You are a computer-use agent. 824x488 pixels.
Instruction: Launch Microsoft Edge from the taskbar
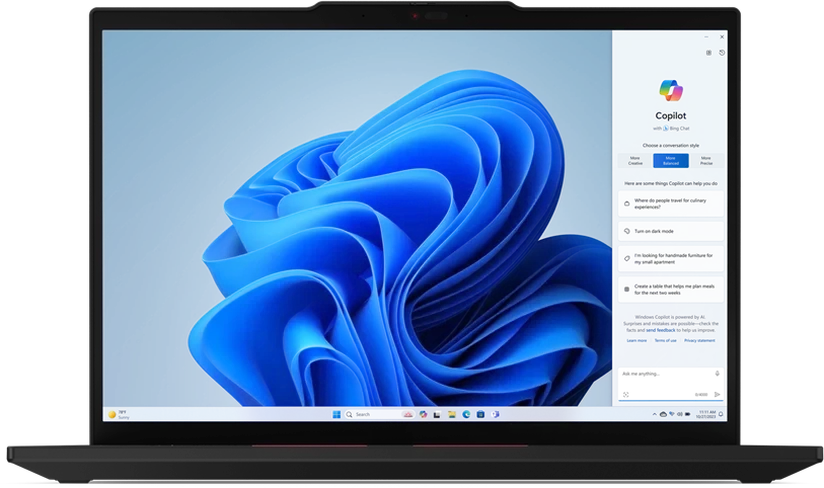[466, 414]
